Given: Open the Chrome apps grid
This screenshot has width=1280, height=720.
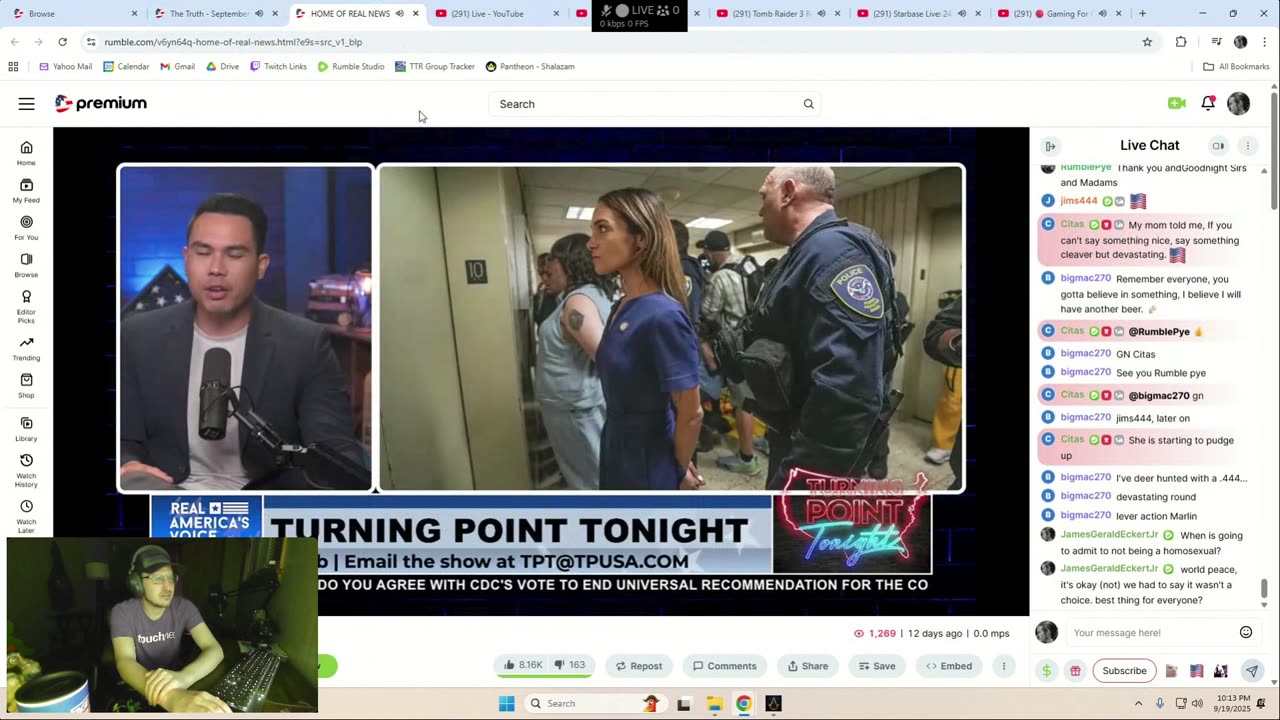Looking at the screenshot, I should tap(13, 66).
